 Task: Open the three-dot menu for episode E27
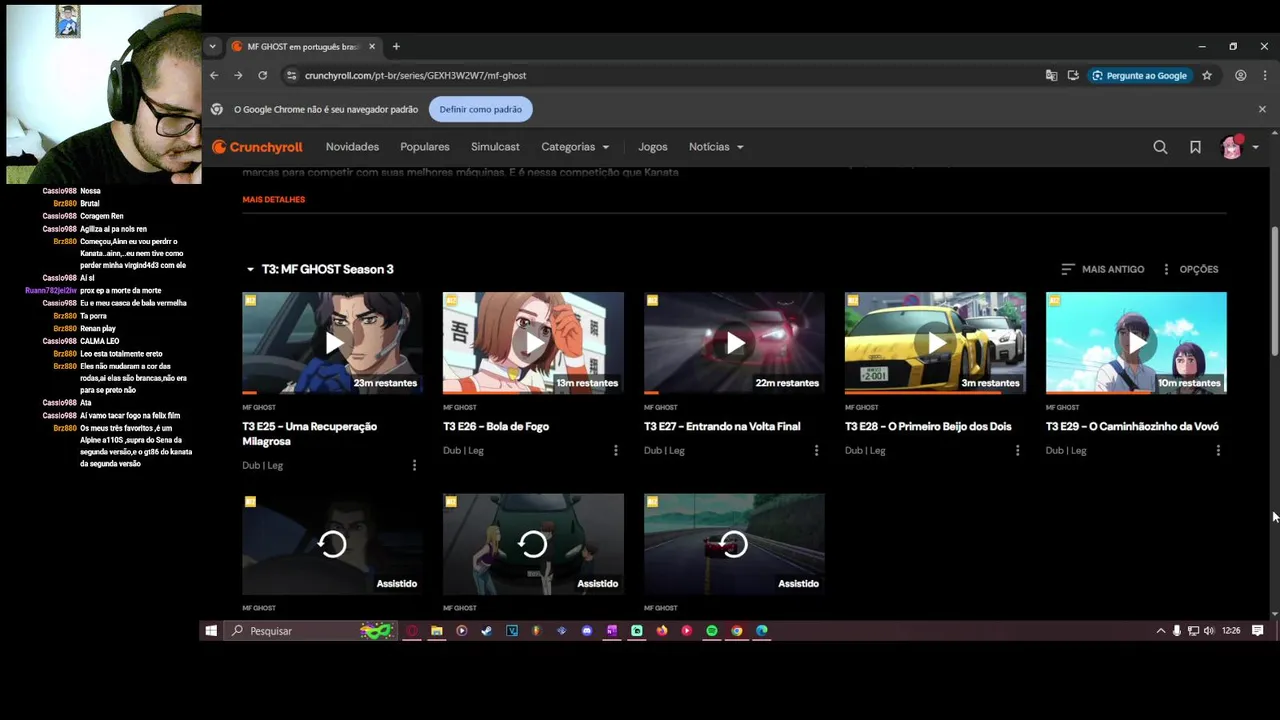(x=816, y=450)
